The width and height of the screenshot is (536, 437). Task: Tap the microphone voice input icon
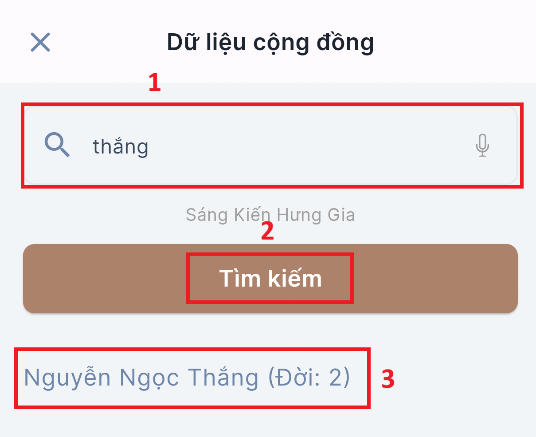tap(482, 146)
